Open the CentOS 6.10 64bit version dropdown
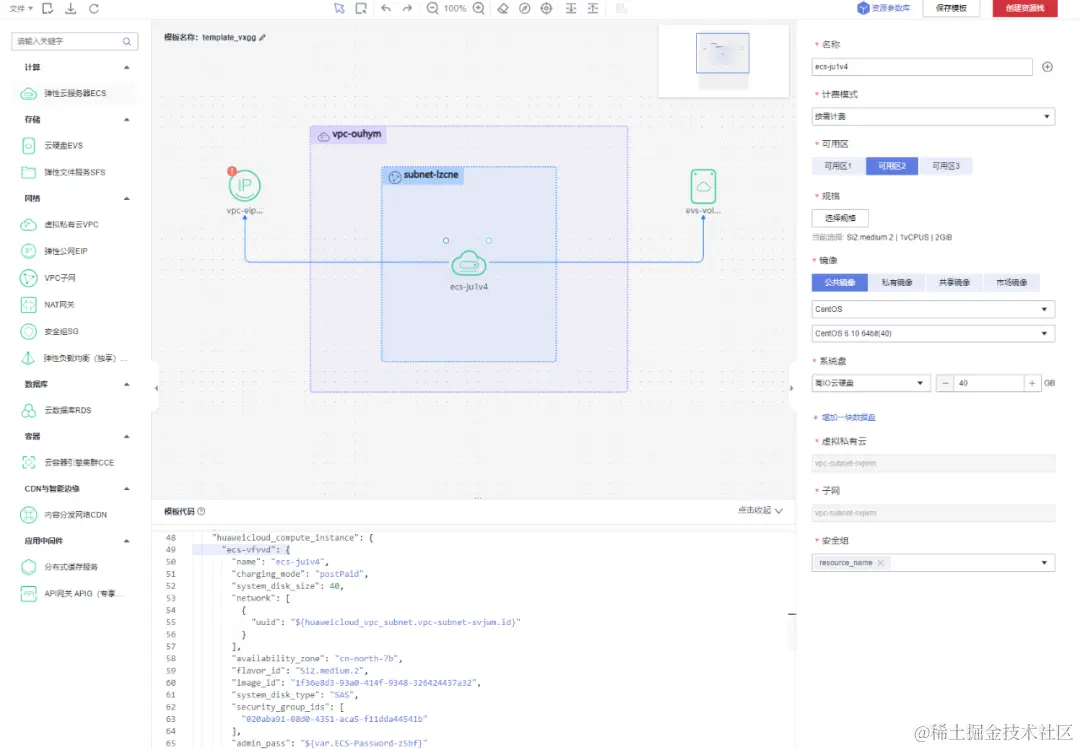 (933, 334)
